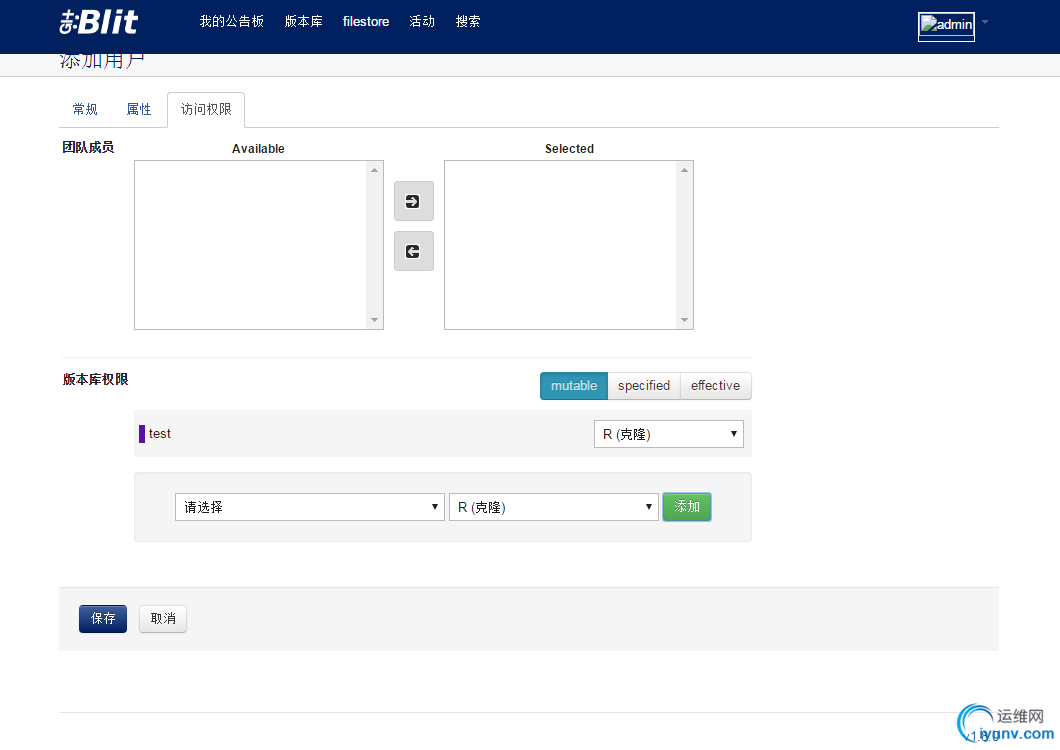The image size is (1060, 750).
Task: Switch to 常规 tab
Action: (x=85, y=110)
